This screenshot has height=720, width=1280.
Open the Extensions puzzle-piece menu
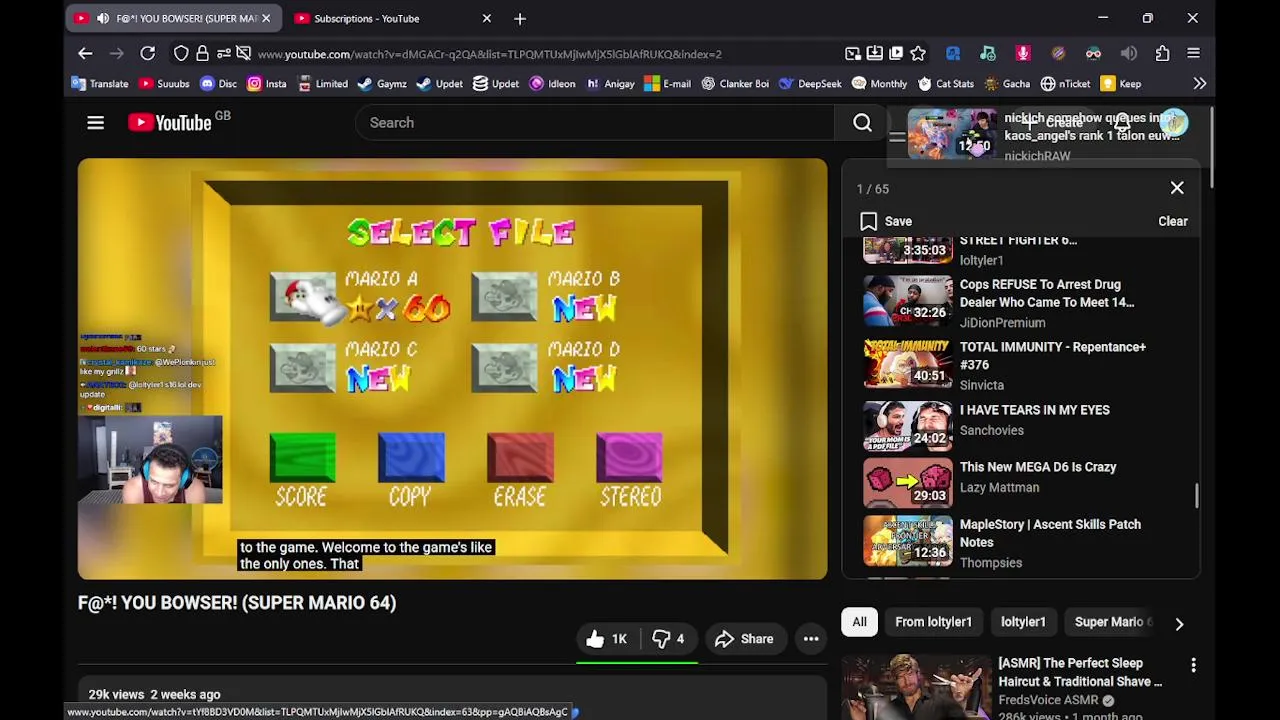coord(1162,54)
